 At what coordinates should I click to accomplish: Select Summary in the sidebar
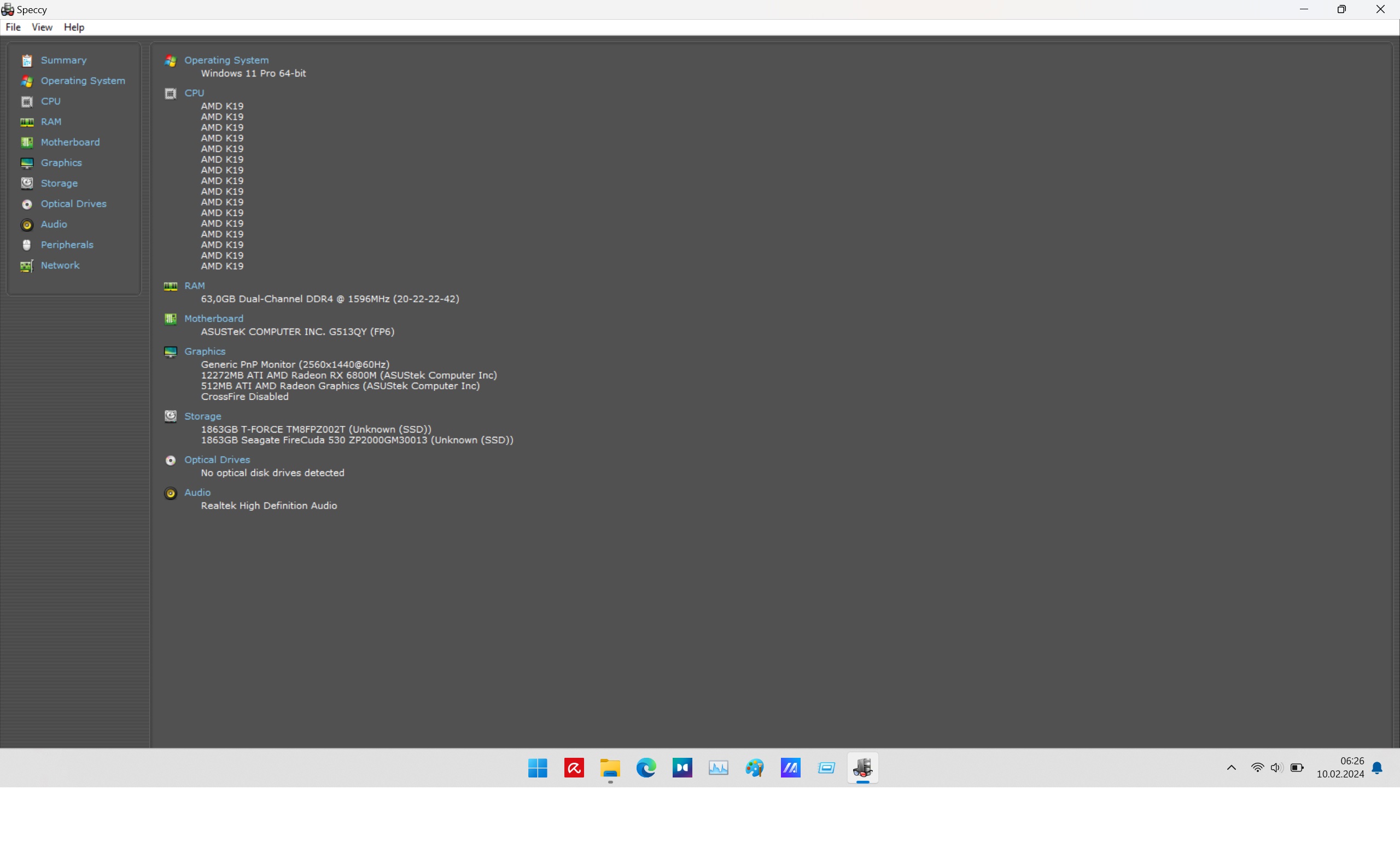63,60
